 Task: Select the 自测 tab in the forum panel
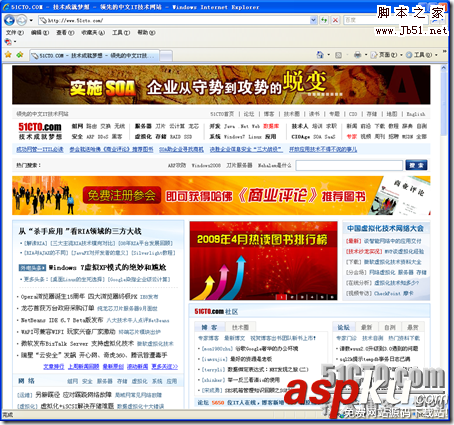point(390,328)
